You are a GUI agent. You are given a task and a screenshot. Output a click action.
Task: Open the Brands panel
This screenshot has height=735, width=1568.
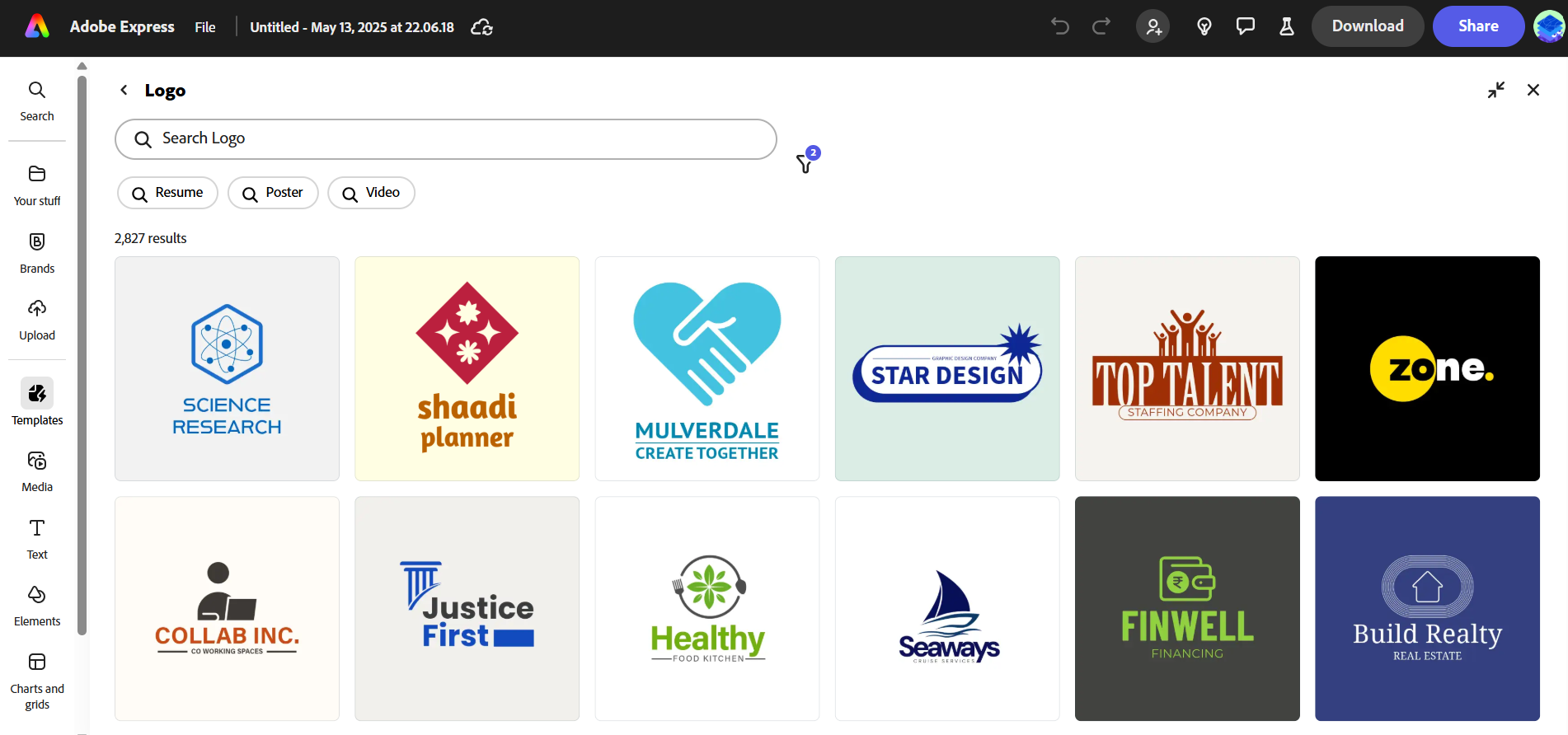coord(36,251)
